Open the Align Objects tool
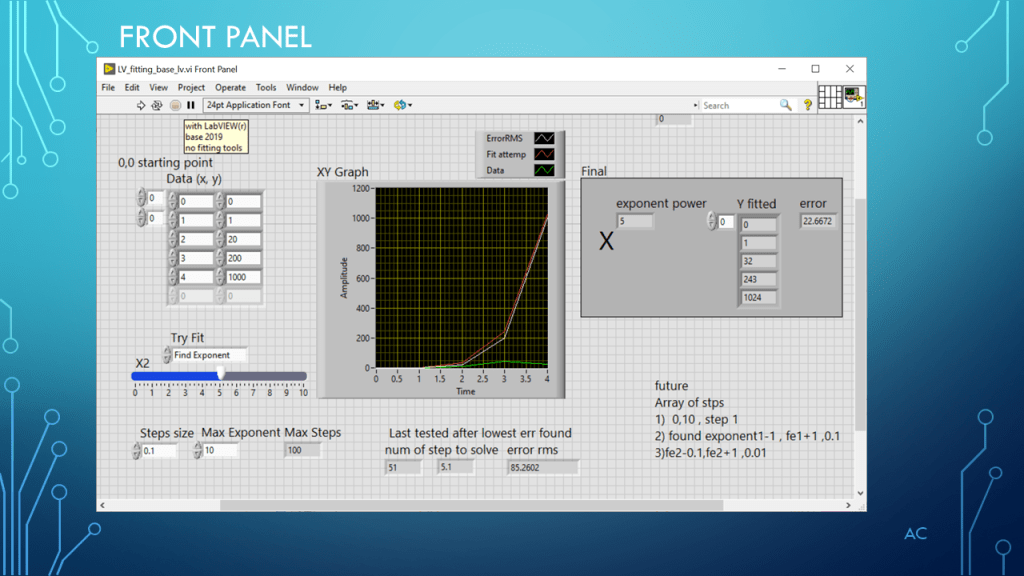The image size is (1024, 576). coord(323,105)
